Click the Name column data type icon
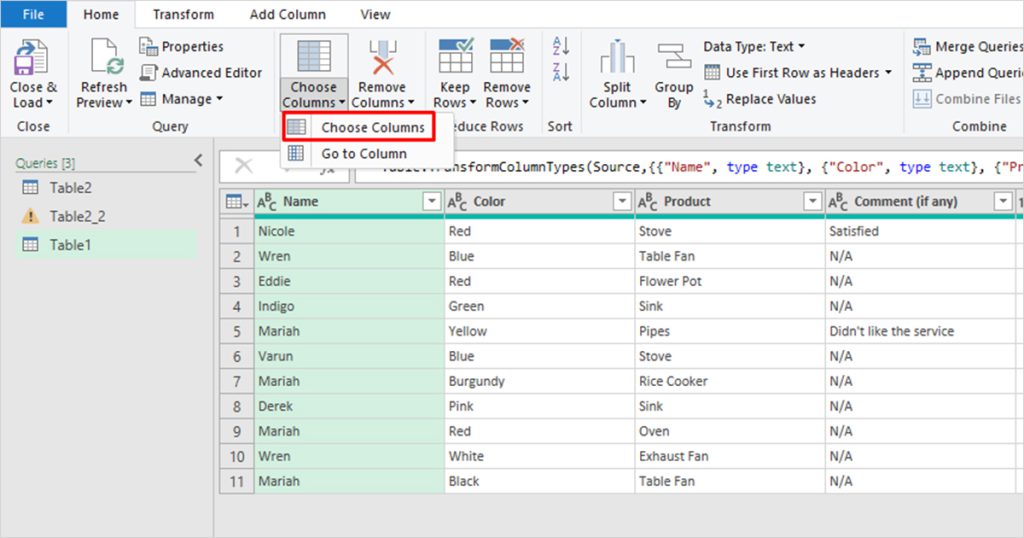1024x538 pixels. click(266, 202)
